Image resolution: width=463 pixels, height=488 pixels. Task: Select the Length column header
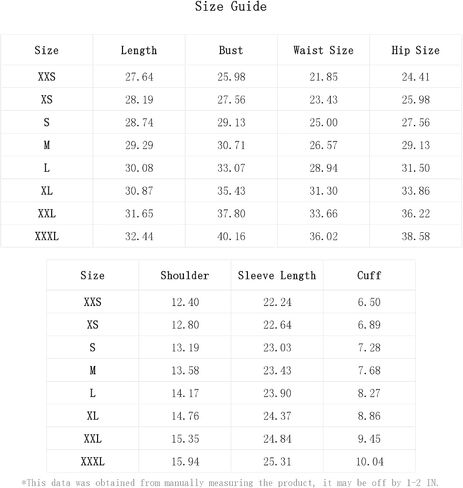(x=139, y=50)
